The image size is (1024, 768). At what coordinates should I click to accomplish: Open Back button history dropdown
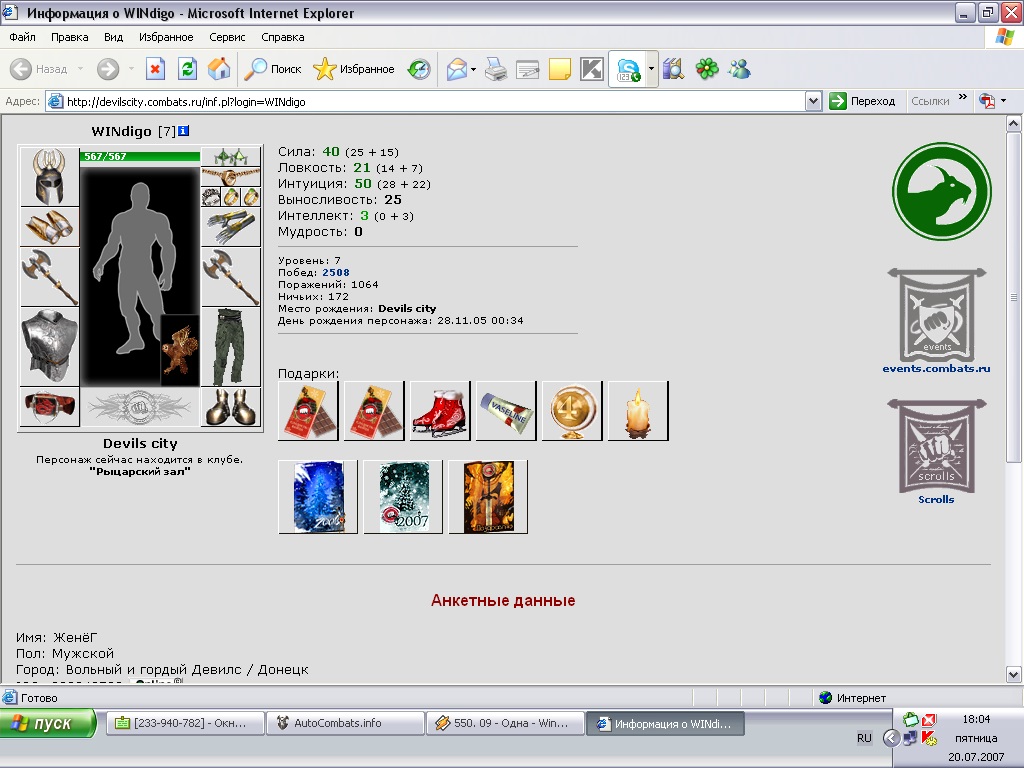pos(80,69)
